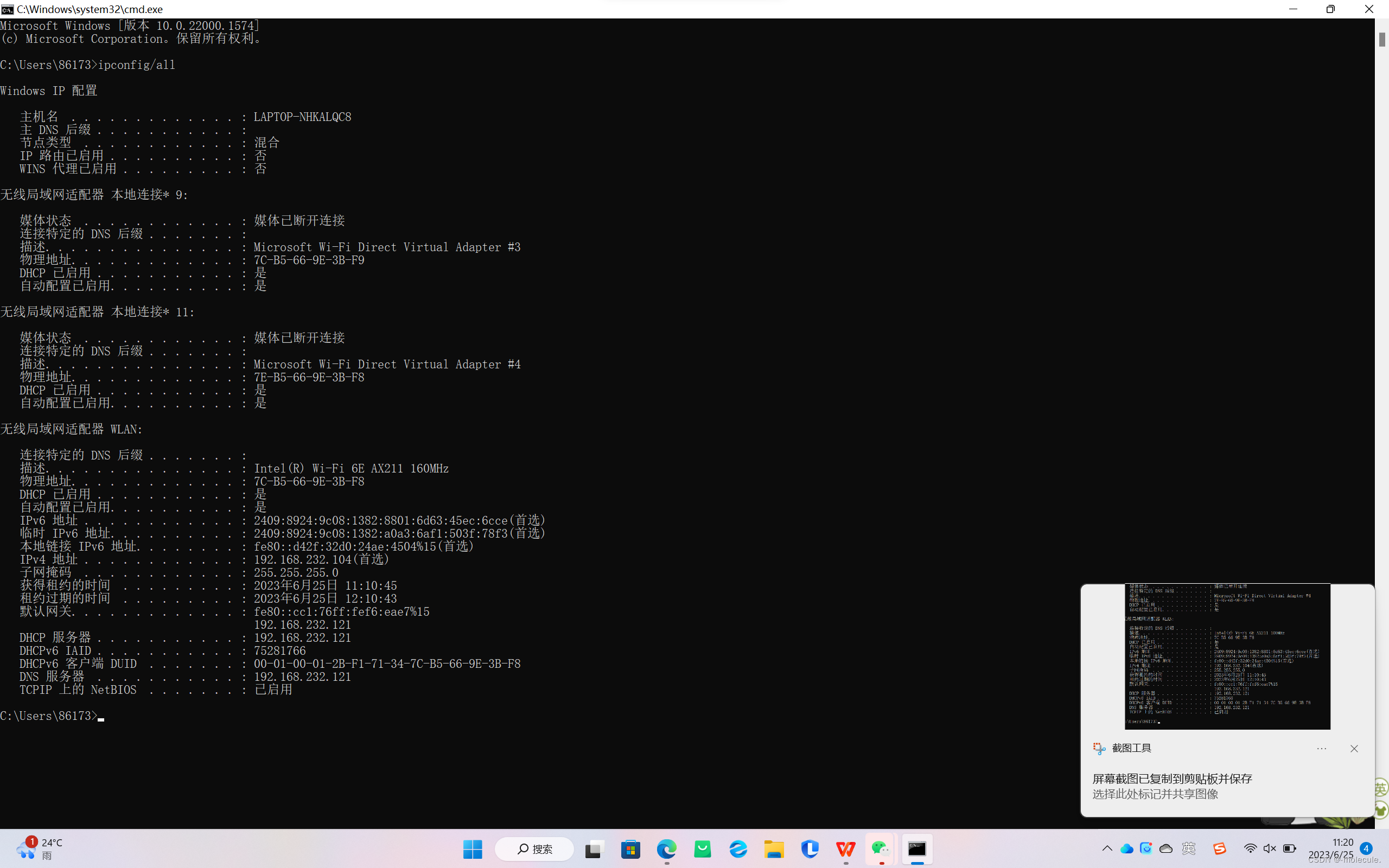Open Sogou input method tray icon
Viewport: 1389px width, 868px height.
point(1219,848)
